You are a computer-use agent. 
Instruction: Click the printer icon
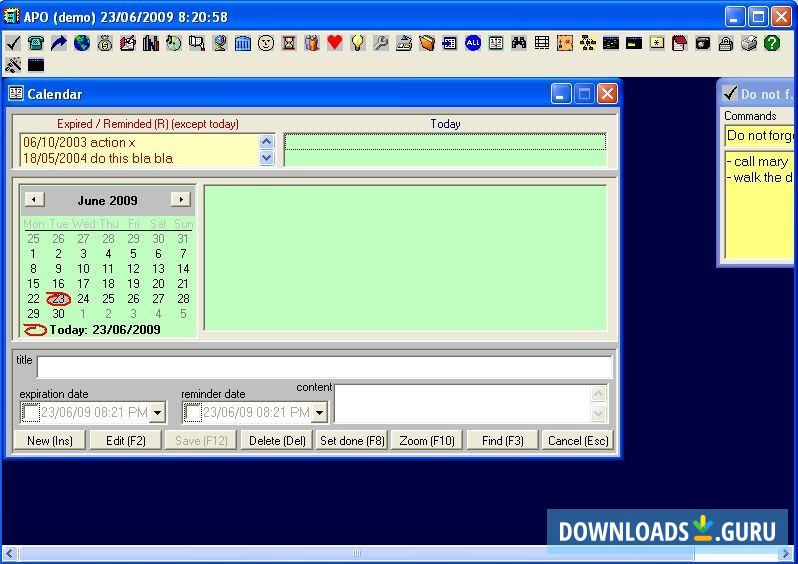click(x=749, y=43)
